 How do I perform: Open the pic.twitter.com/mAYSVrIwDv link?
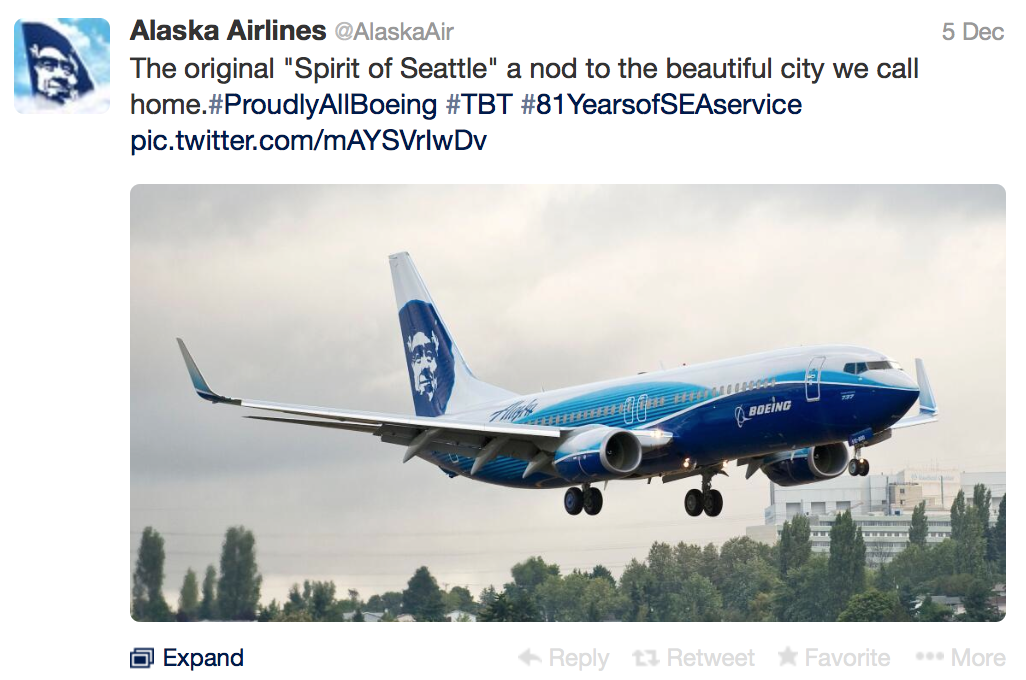[308, 140]
